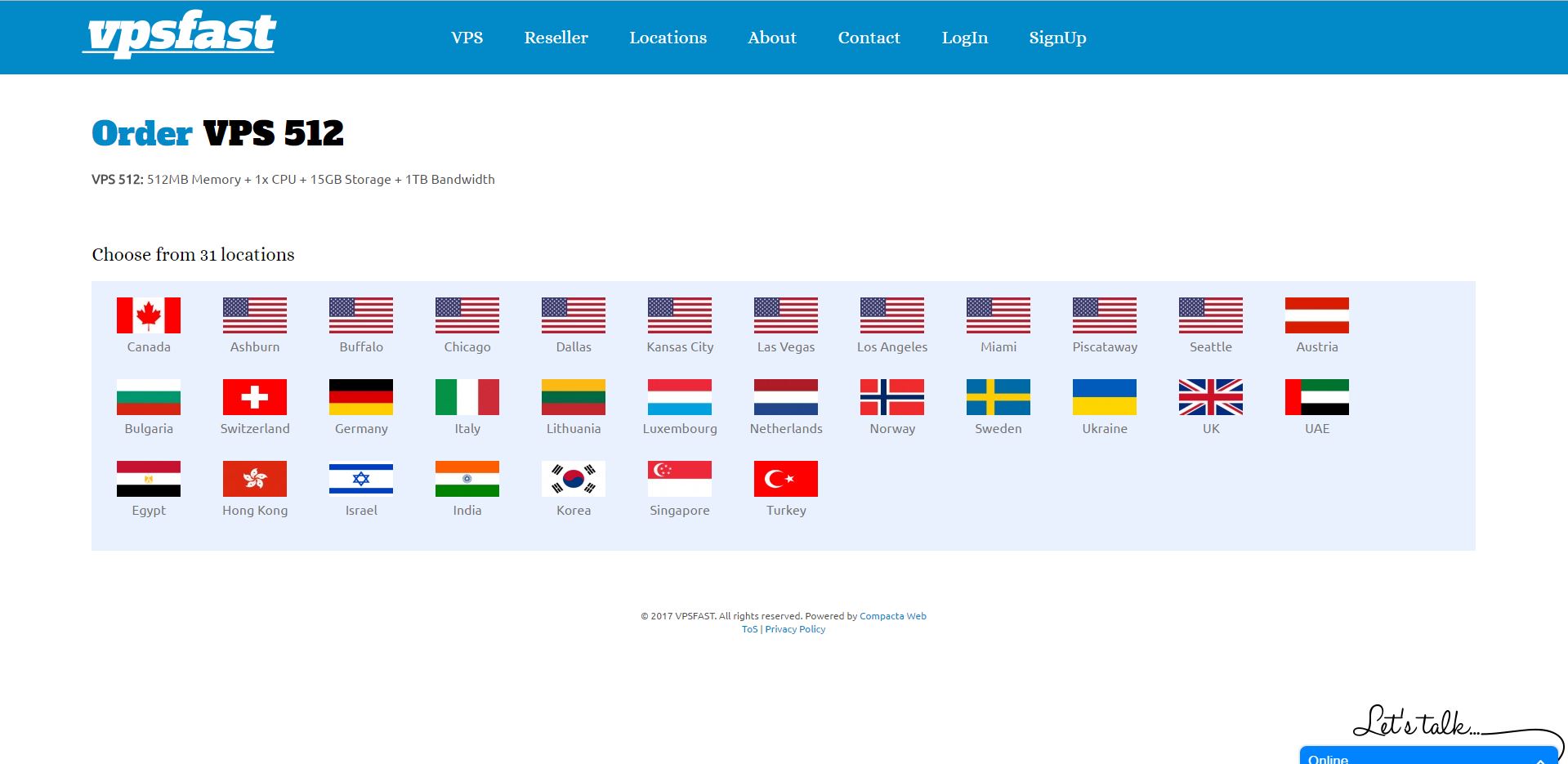Choose the Turkey flag

pyautogui.click(x=786, y=479)
